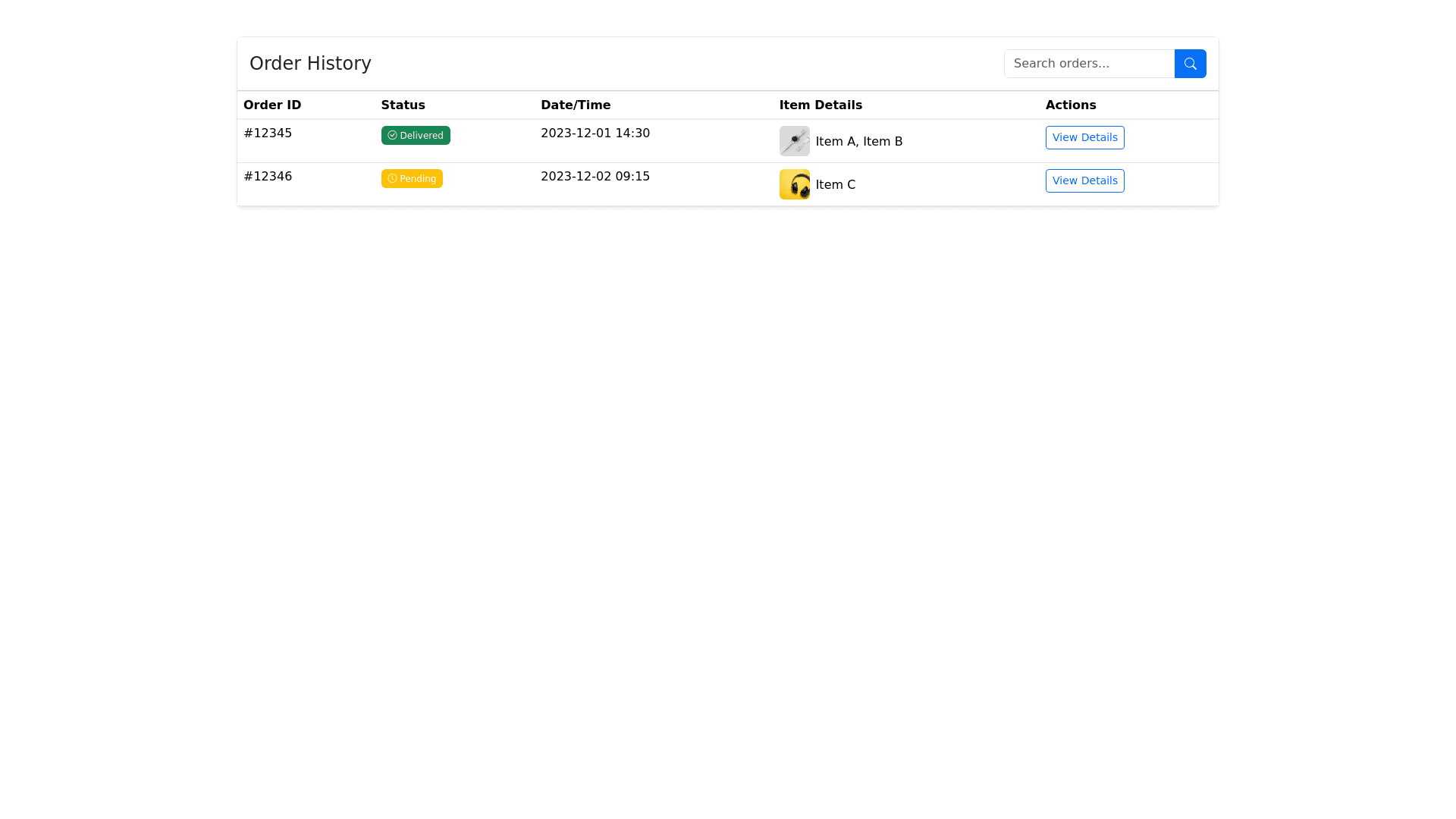Open Item A, Item B thumbnail image
The height and width of the screenshot is (819, 1456).
pos(794,141)
